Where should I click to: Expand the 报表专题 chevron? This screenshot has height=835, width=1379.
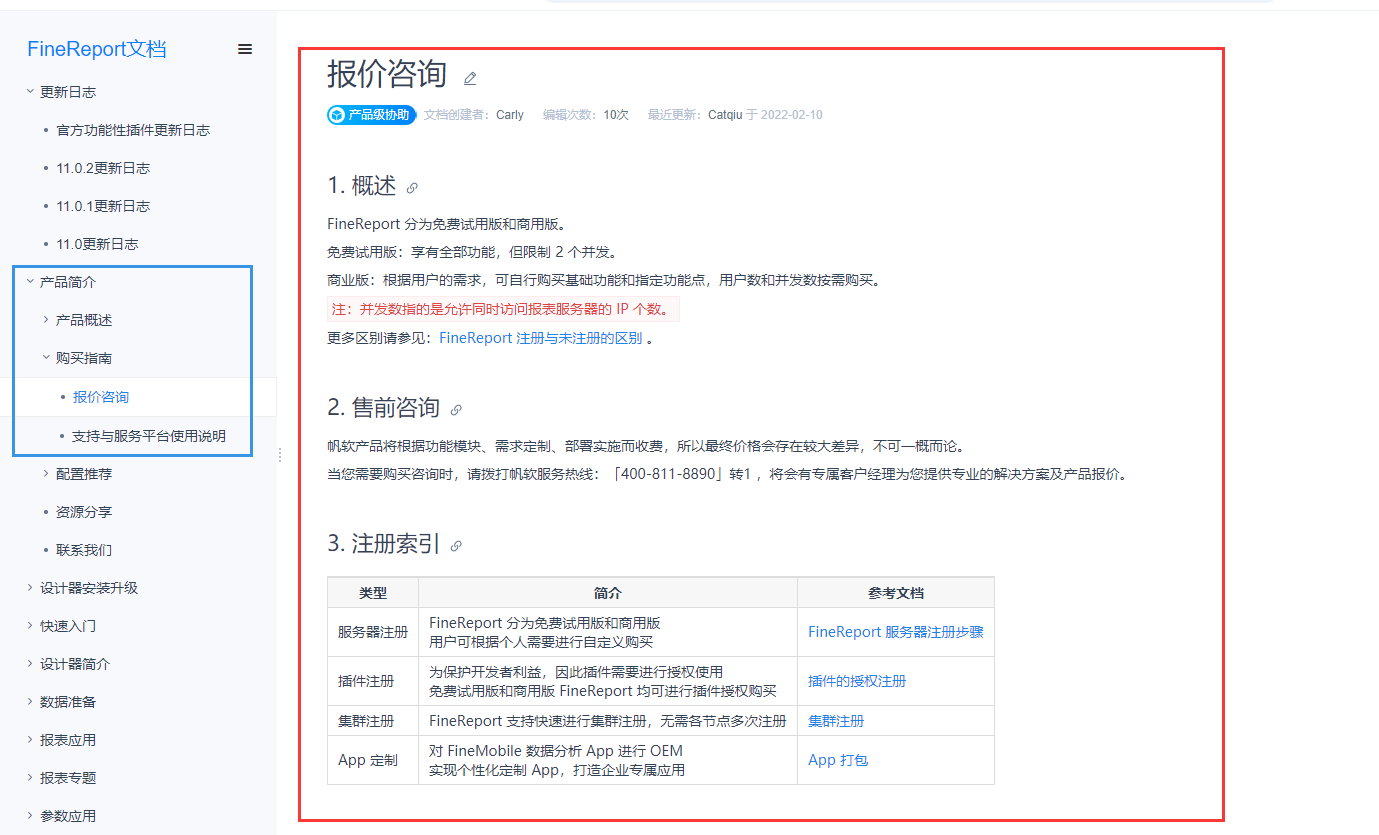coord(30,778)
